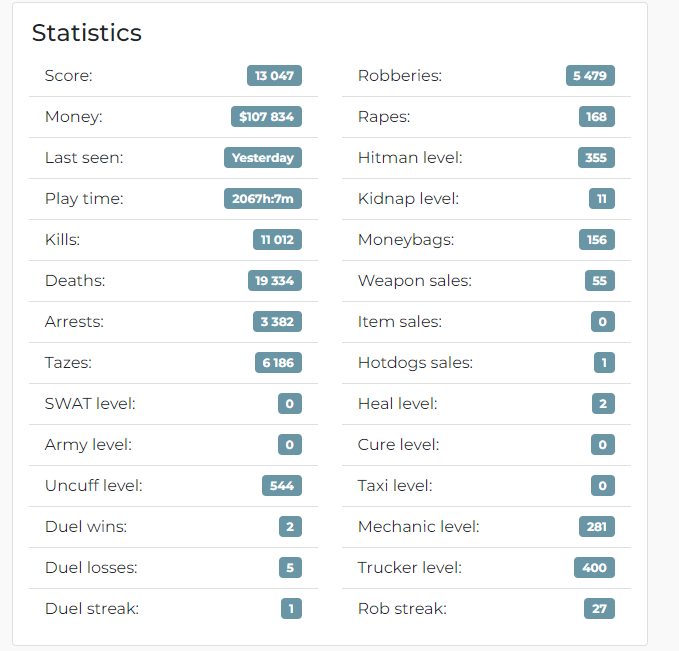679x651 pixels.
Task: Select the Rob streak badge 27
Action: tap(599, 609)
